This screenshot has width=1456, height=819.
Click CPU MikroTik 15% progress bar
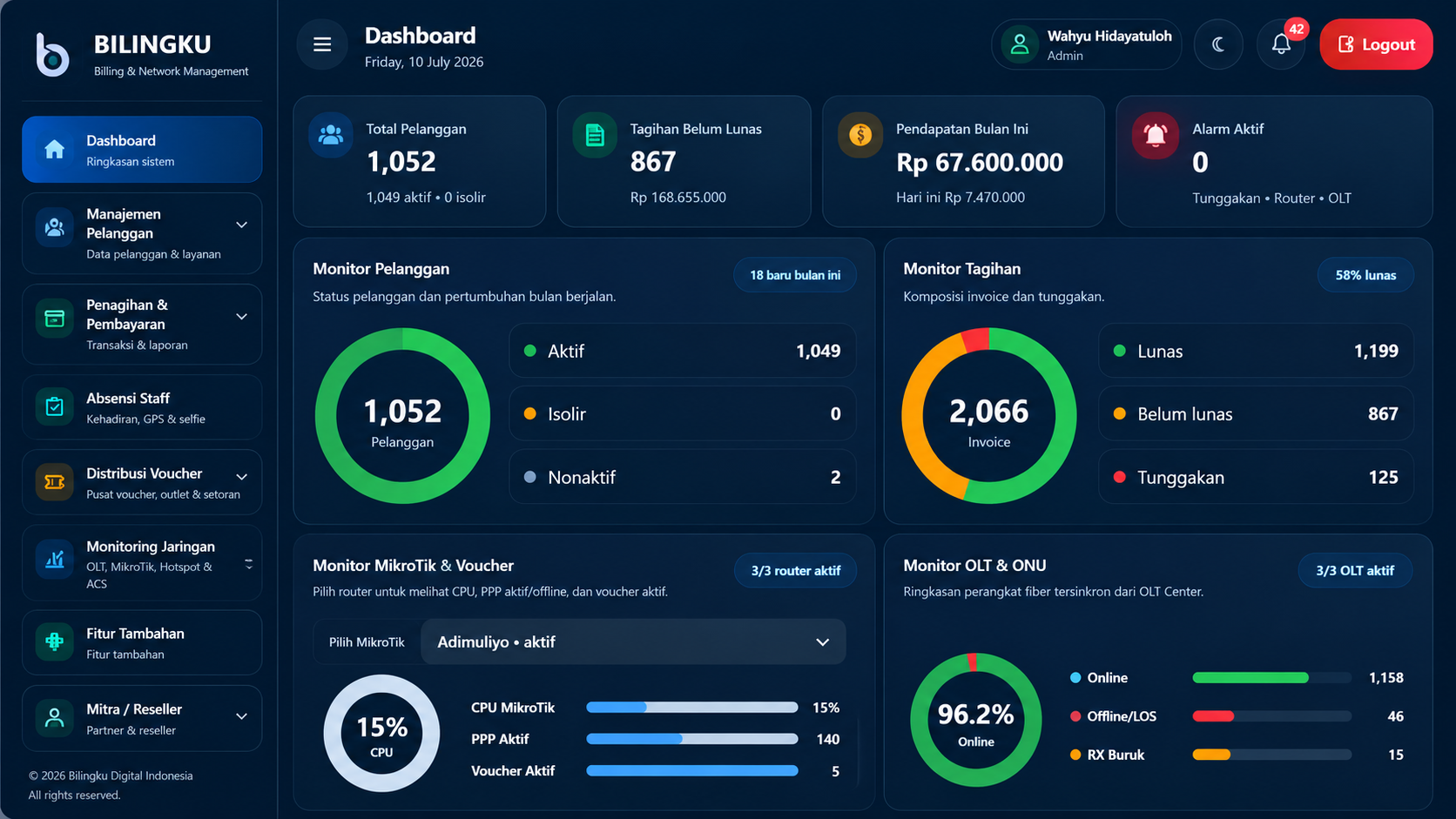tap(692, 708)
